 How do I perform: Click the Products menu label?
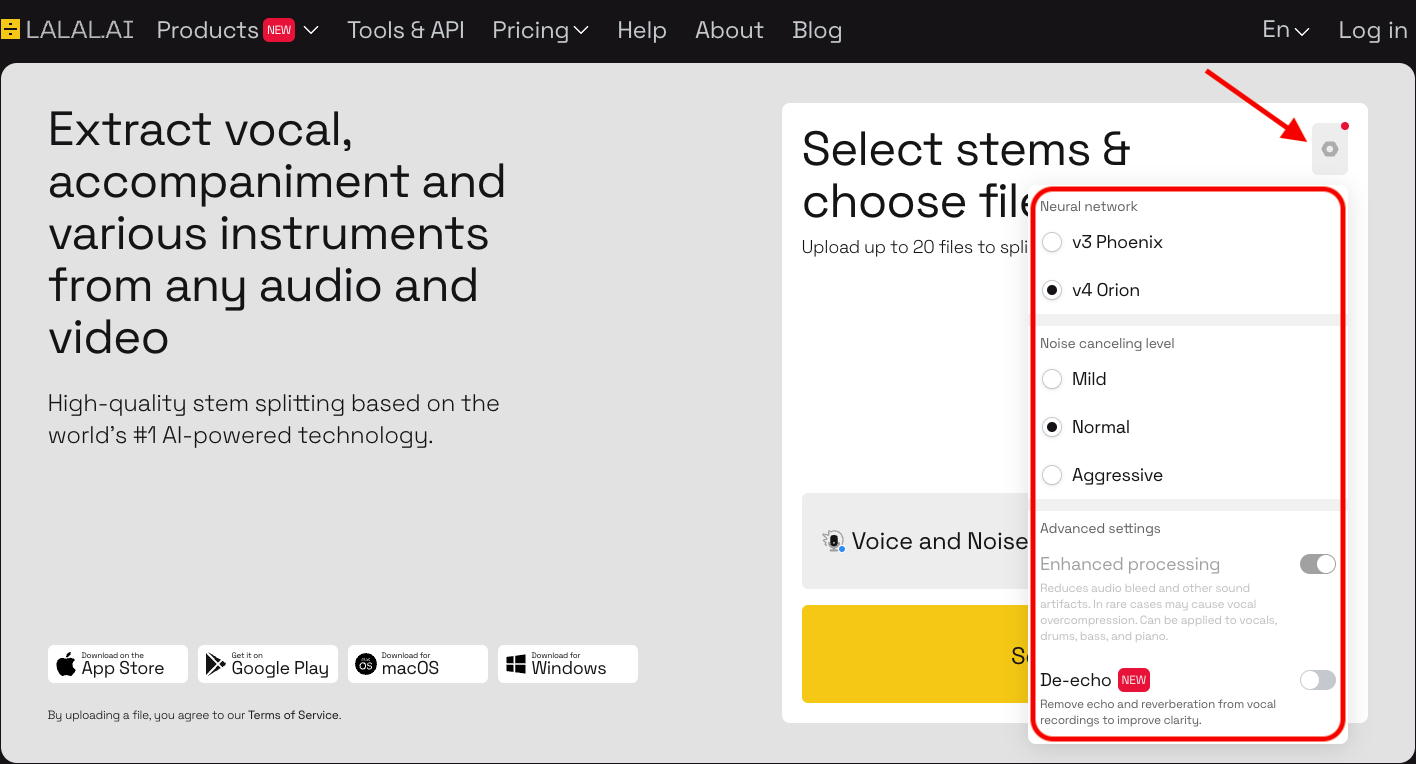(207, 30)
